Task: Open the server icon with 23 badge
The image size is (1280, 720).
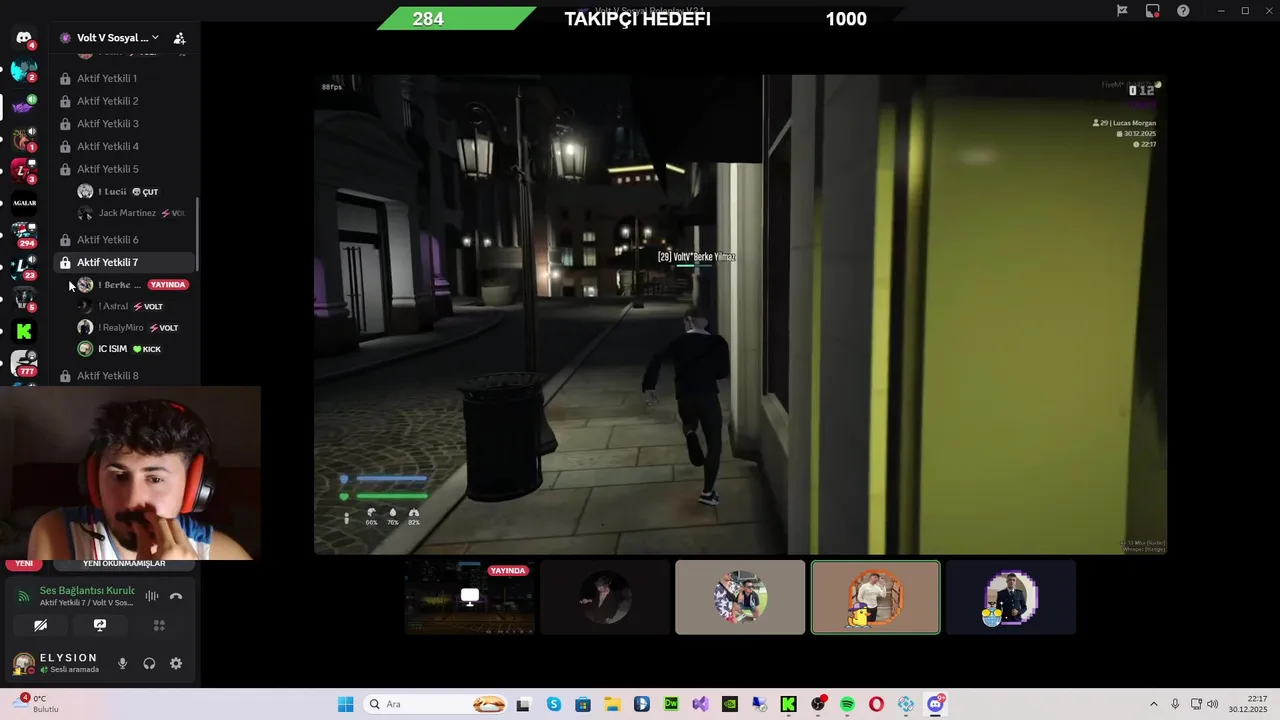Action: (x=24, y=267)
